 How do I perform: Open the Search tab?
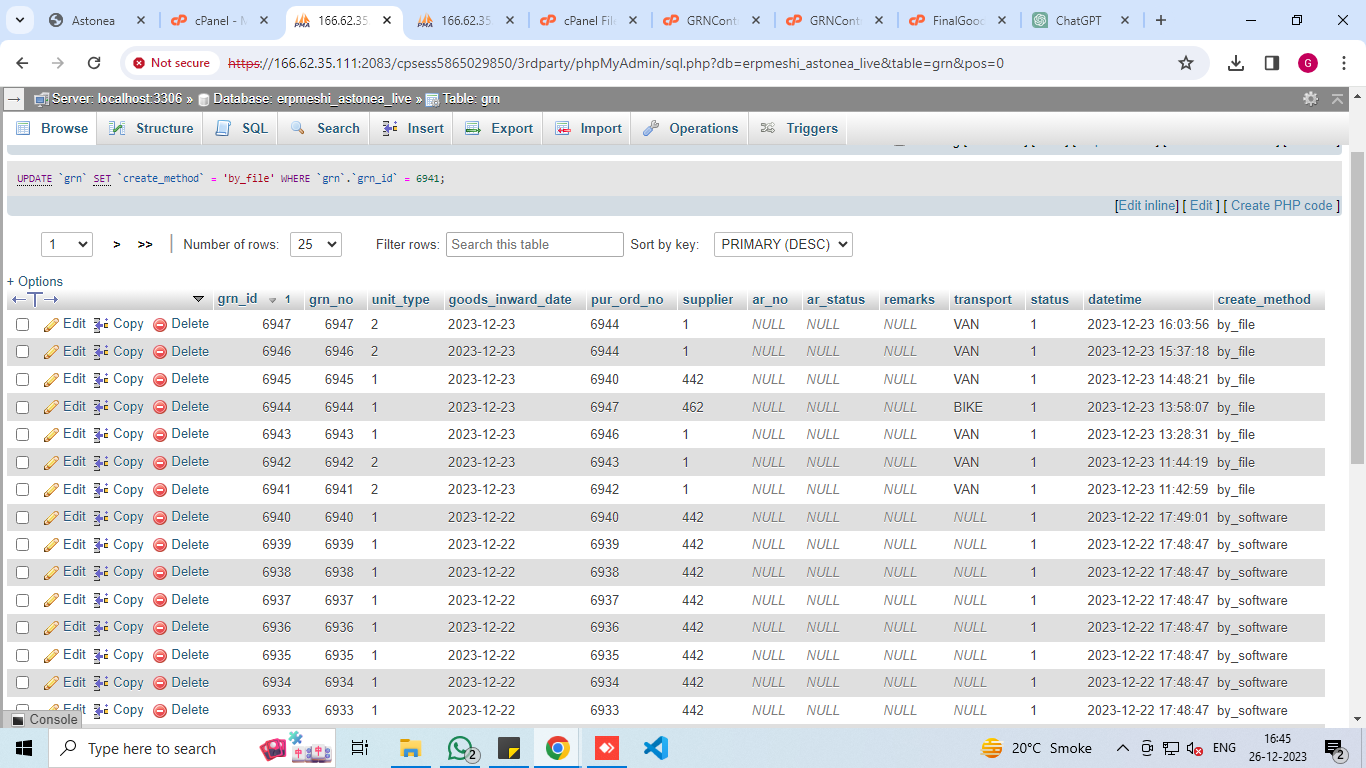325,128
